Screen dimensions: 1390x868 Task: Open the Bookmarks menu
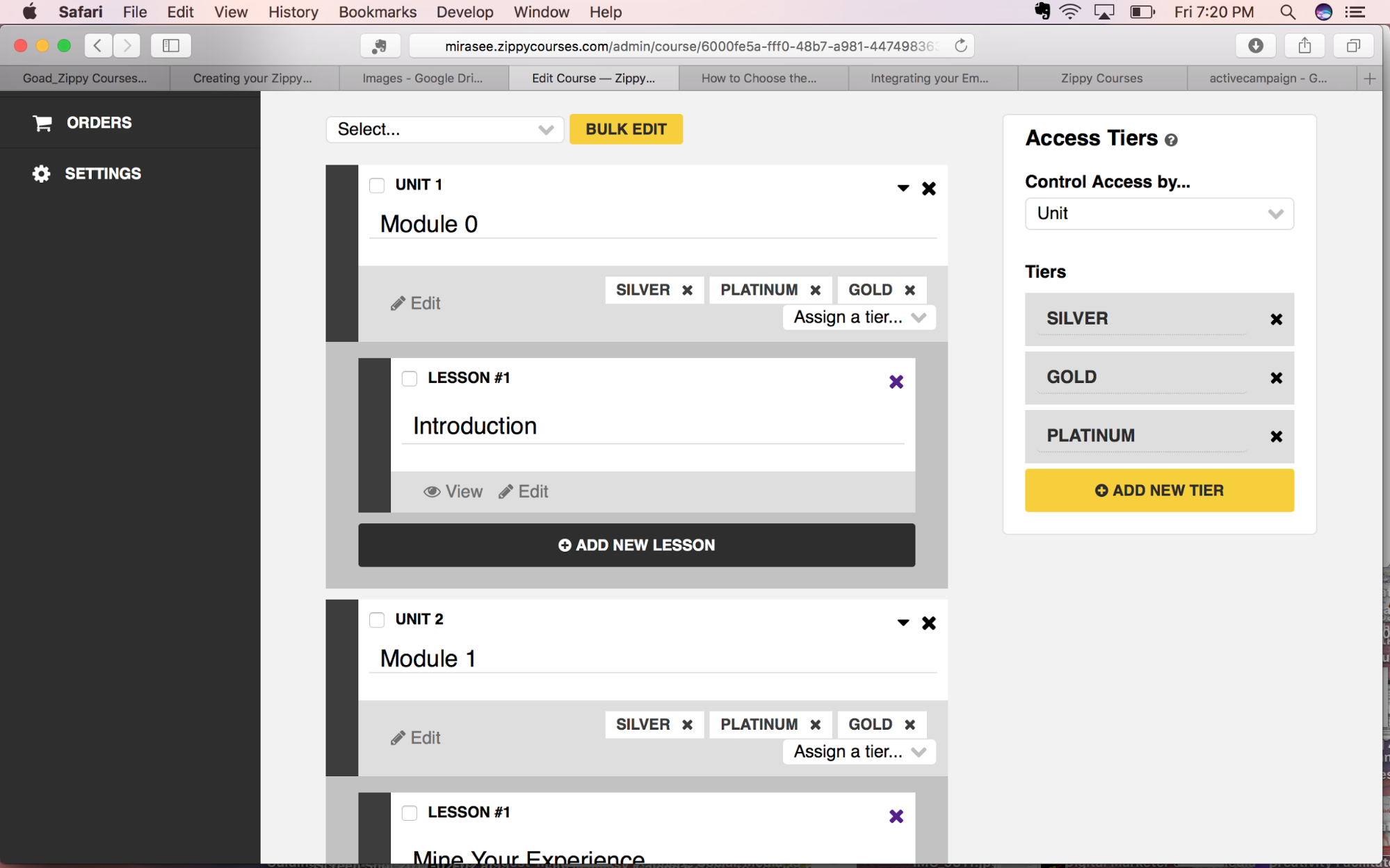[x=377, y=12]
